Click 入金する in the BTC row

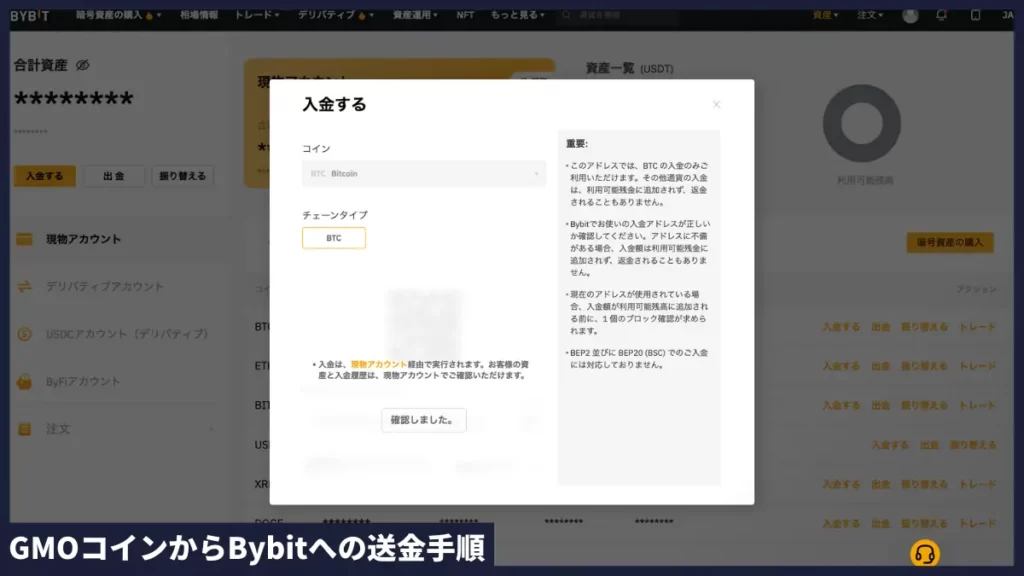click(840, 327)
